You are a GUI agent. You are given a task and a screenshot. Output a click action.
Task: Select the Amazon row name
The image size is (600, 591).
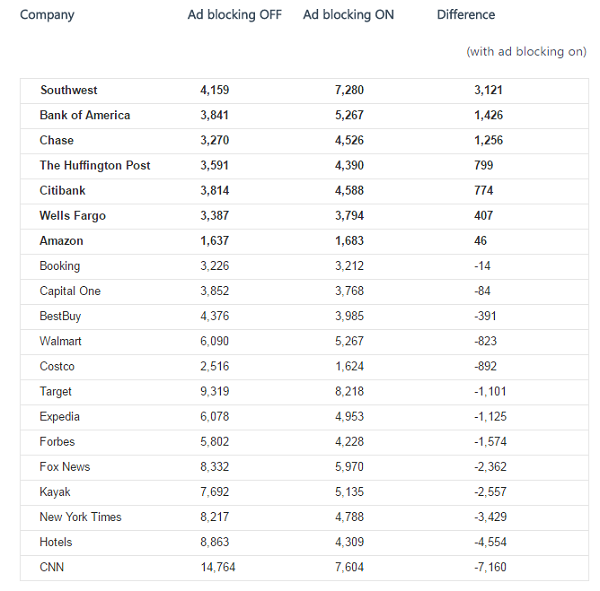click(62, 241)
